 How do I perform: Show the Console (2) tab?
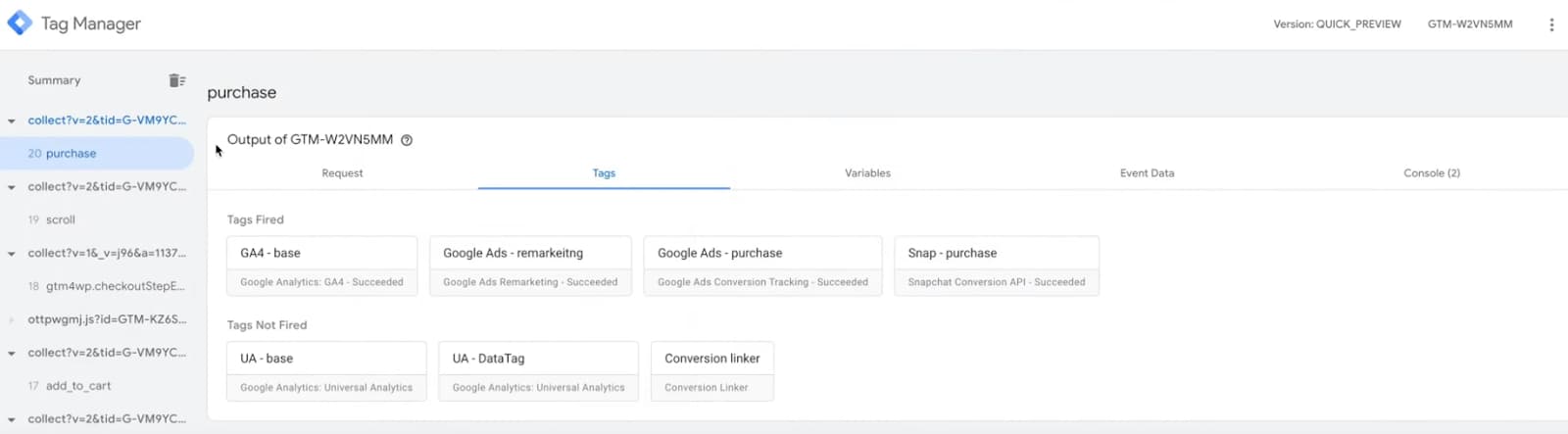point(1432,173)
